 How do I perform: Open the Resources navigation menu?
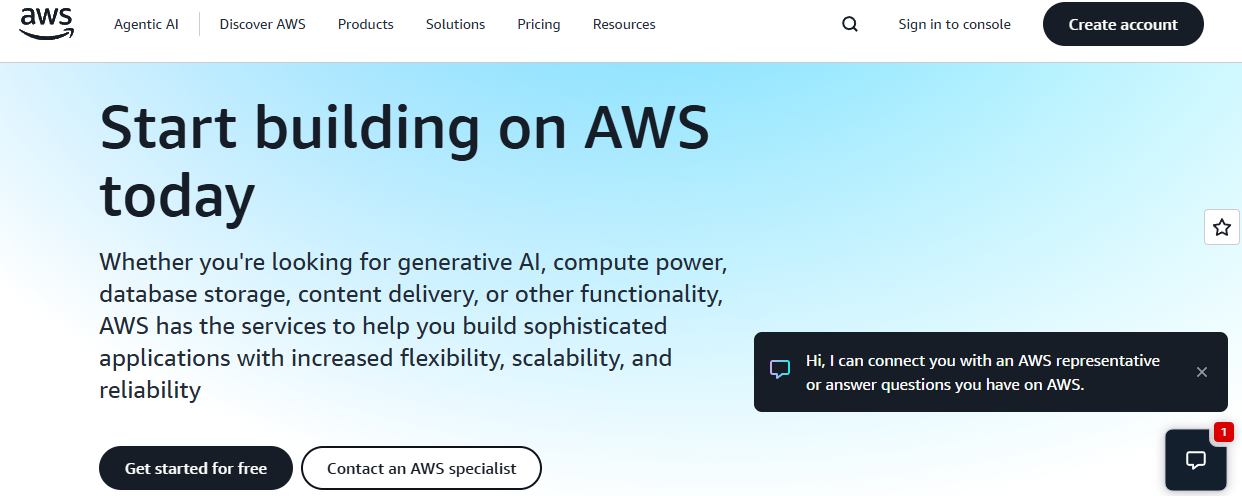(x=624, y=24)
